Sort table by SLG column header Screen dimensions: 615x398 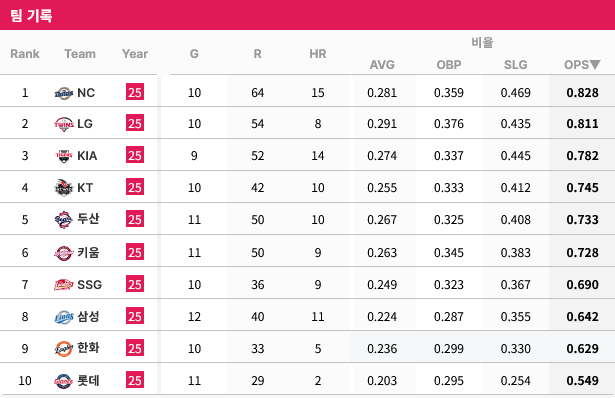(515, 65)
